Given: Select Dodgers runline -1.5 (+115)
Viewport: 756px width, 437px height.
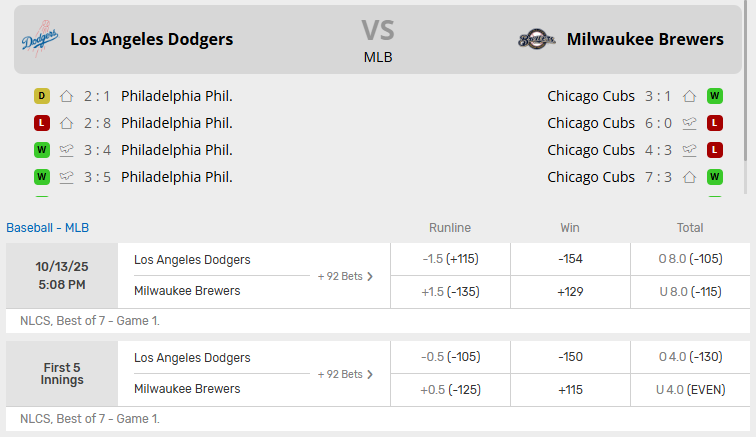Looking at the screenshot, I should pos(450,259).
